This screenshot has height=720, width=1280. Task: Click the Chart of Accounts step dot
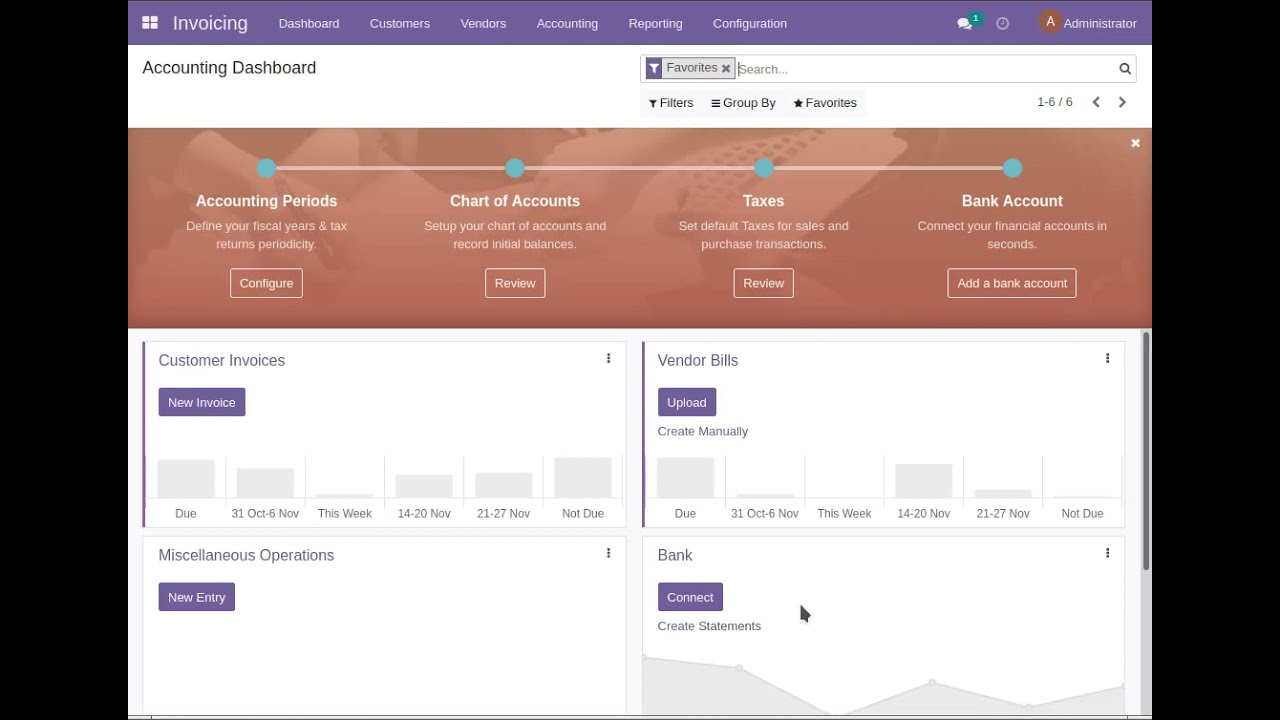515,168
